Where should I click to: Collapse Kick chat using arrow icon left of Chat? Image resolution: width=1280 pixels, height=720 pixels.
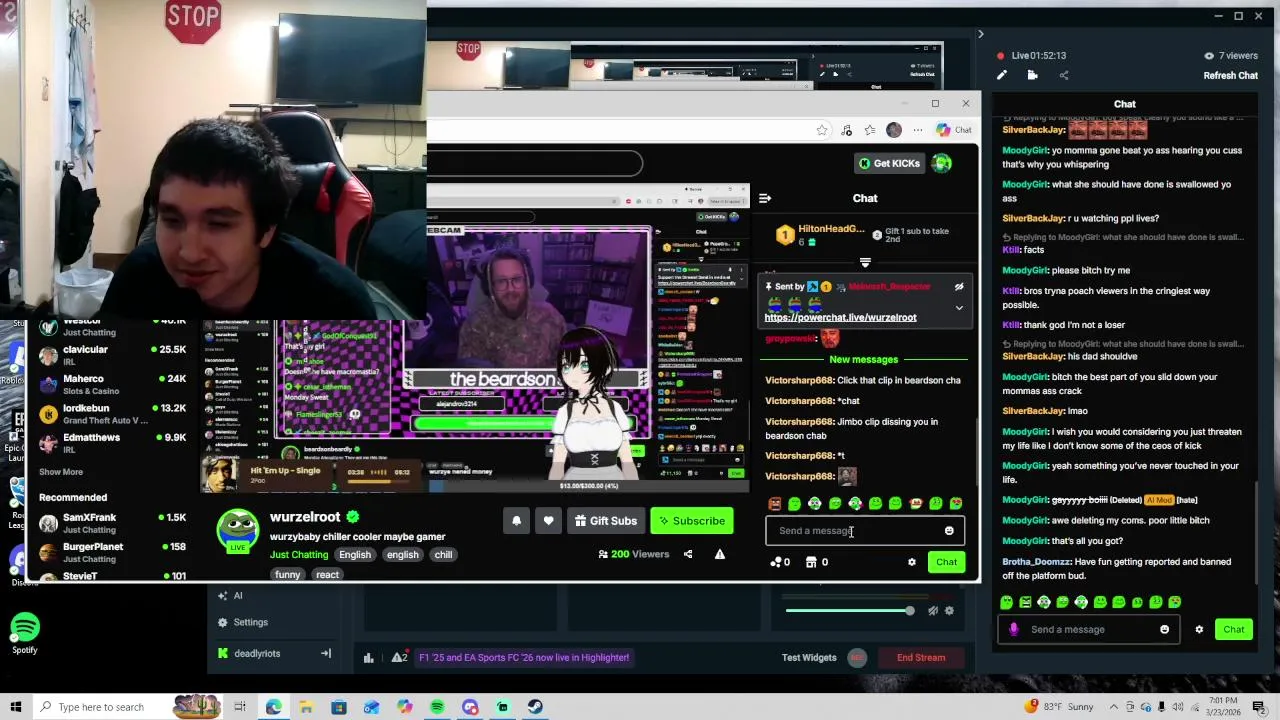pyautogui.click(x=765, y=198)
